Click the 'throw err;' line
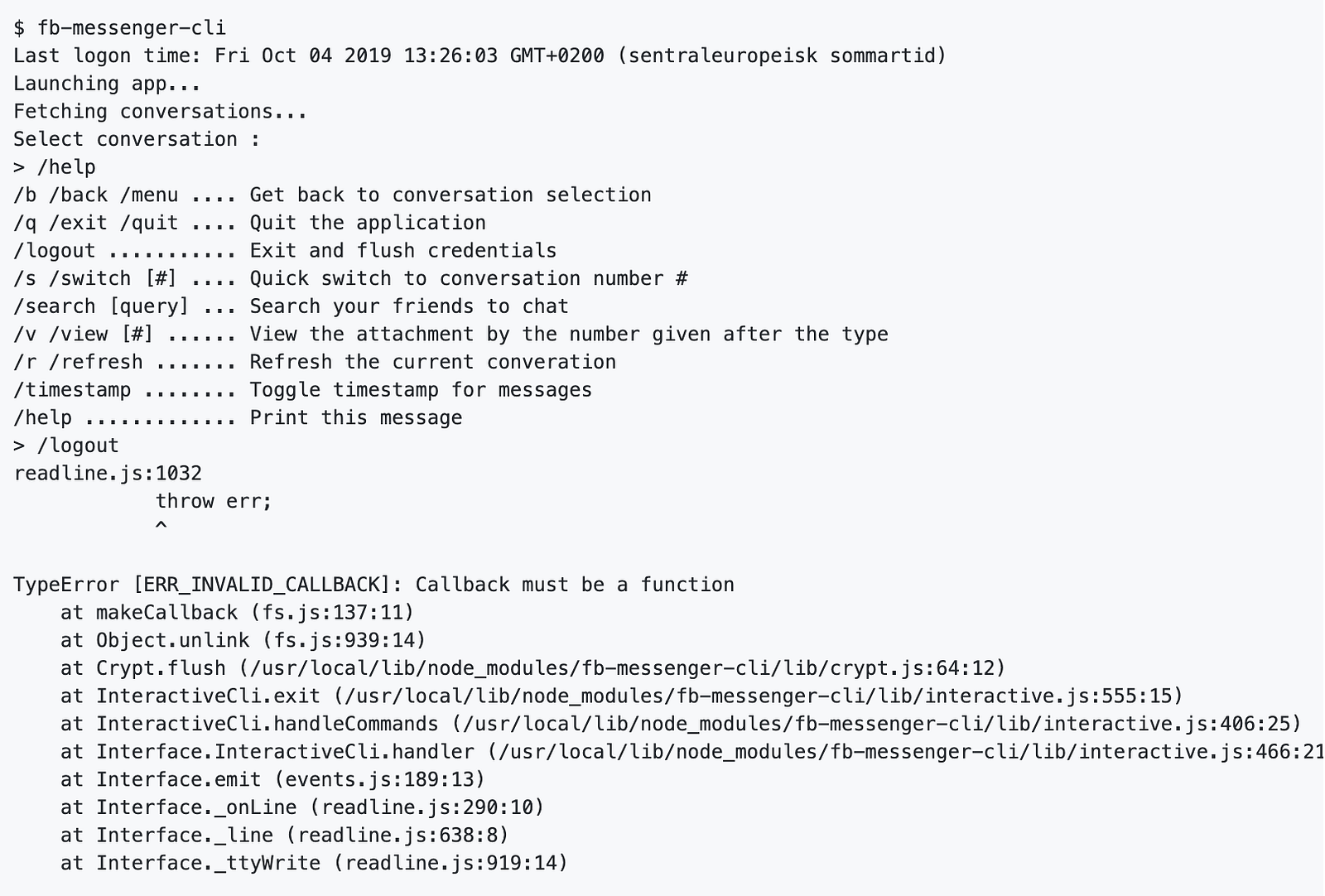The image size is (1325, 896). (x=214, y=501)
